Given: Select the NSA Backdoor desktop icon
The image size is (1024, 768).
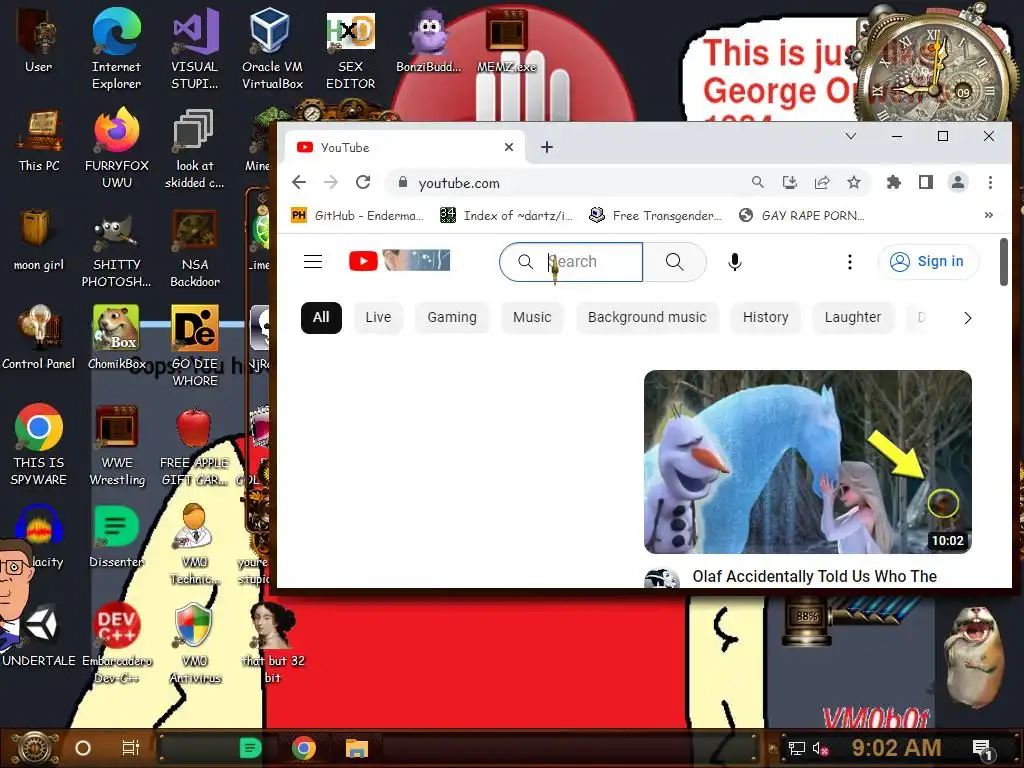Looking at the screenshot, I should tap(195, 247).
